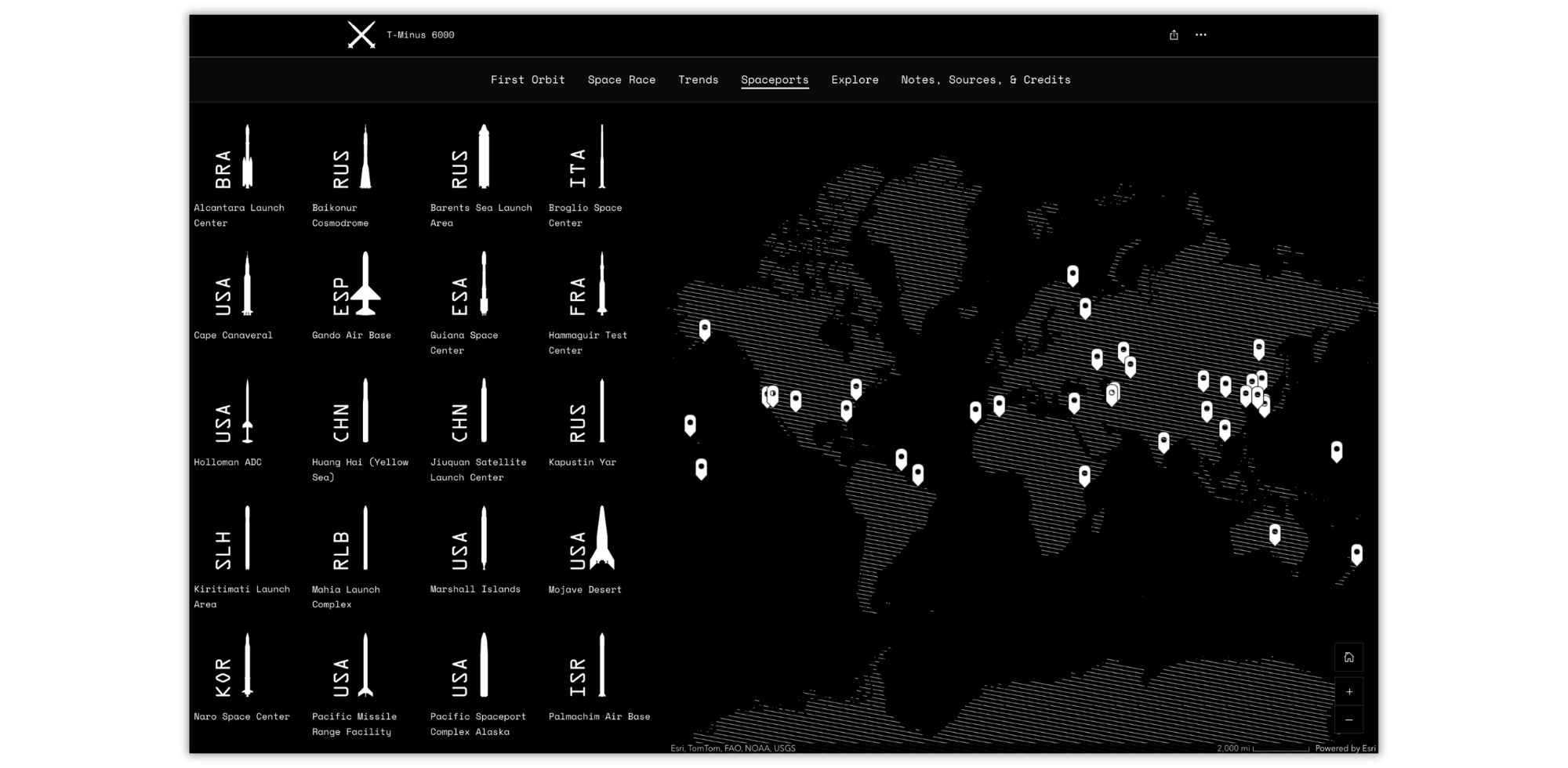The width and height of the screenshot is (1568, 768).
Task: Reset map with the home button
Action: pyautogui.click(x=1348, y=658)
